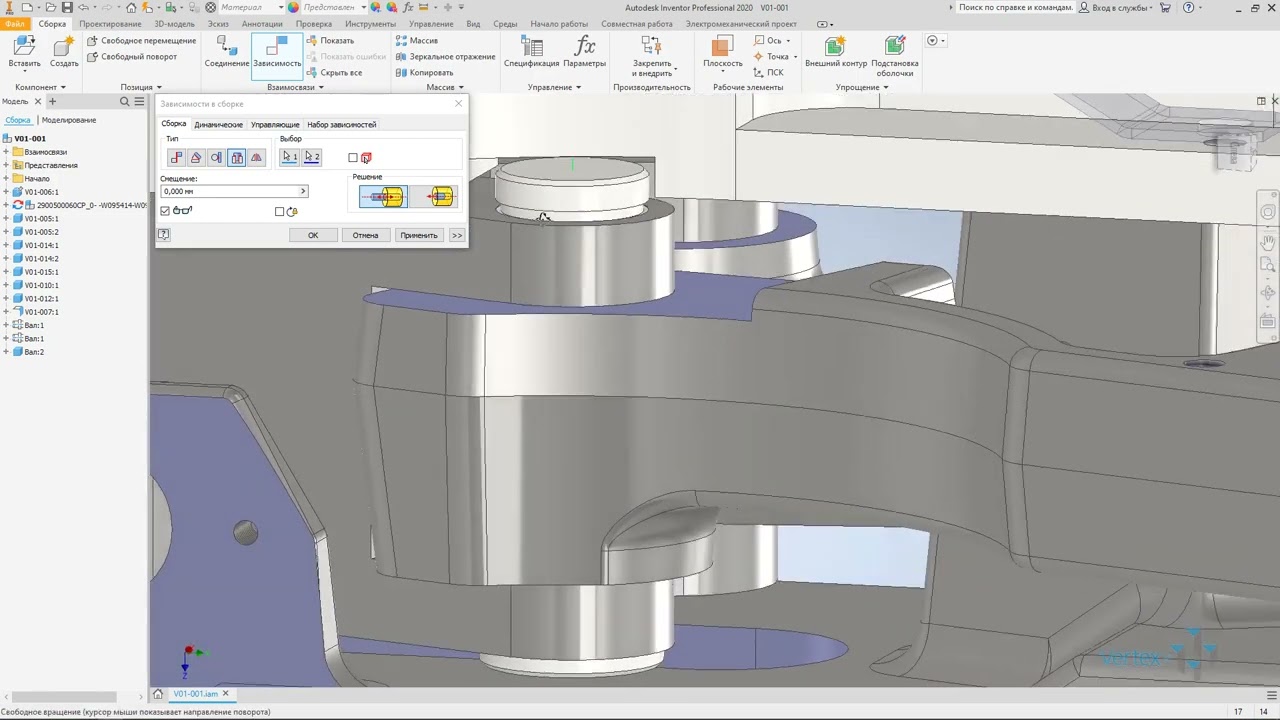Open Спецификация bill of materials

(x=531, y=52)
